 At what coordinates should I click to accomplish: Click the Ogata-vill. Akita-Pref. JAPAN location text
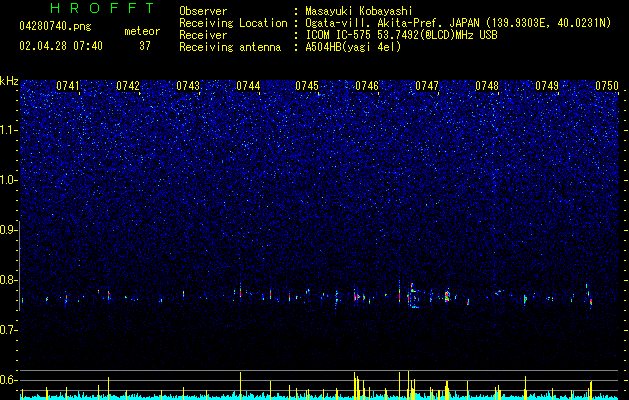(458, 24)
